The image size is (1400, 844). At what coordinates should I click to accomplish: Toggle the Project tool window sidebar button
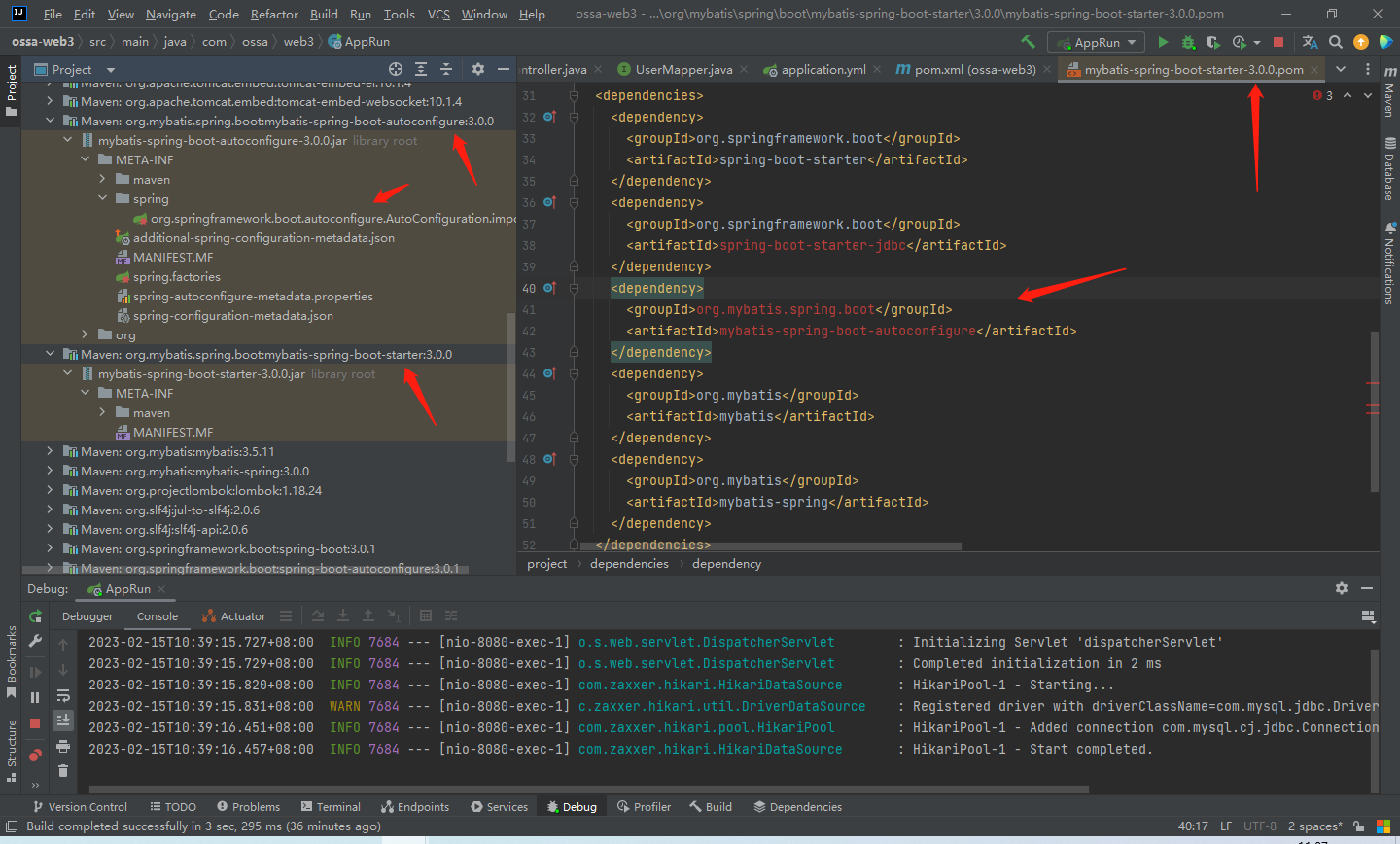pos(12,89)
